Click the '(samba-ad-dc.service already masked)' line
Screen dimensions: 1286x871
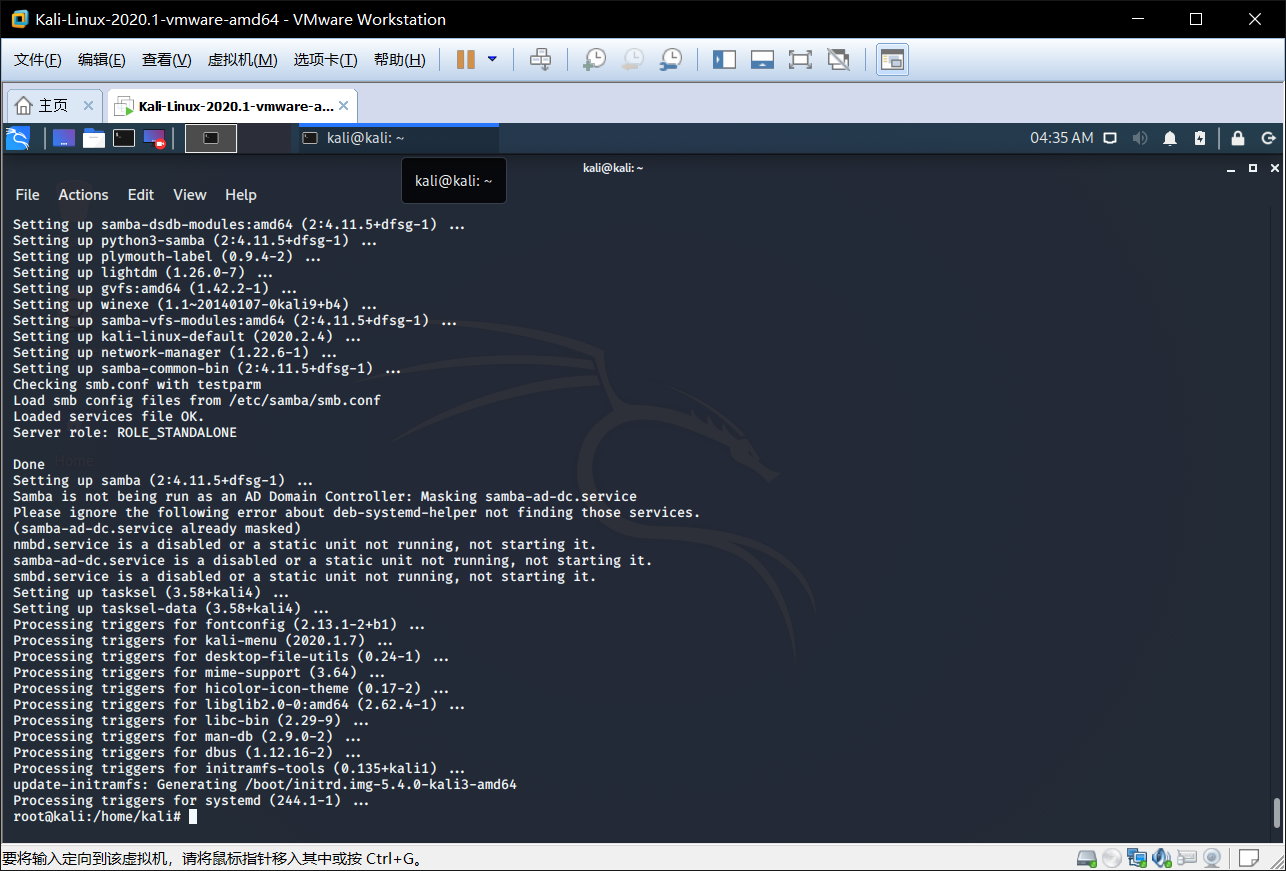tap(157, 528)
